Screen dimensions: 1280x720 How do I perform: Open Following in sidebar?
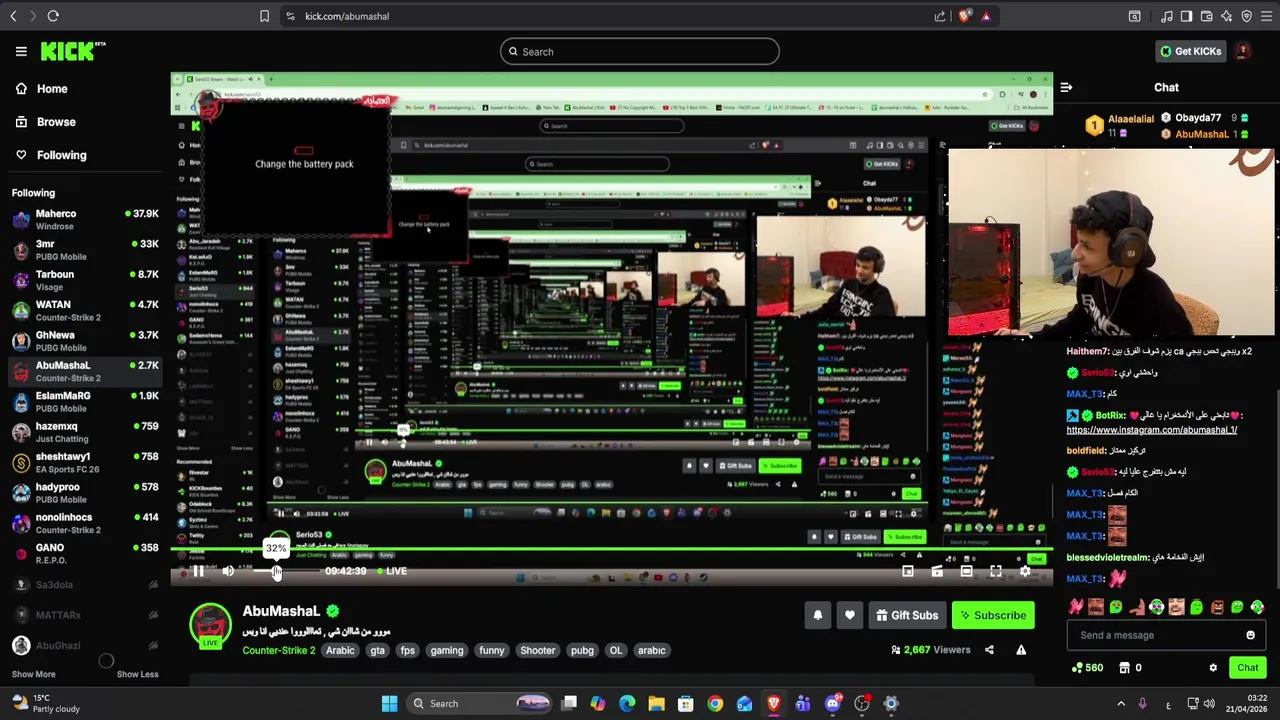51,155
